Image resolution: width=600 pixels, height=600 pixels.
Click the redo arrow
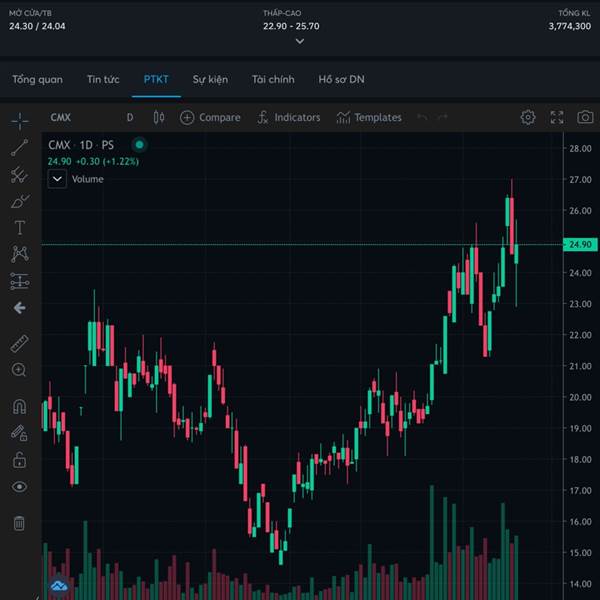(443, 117)
